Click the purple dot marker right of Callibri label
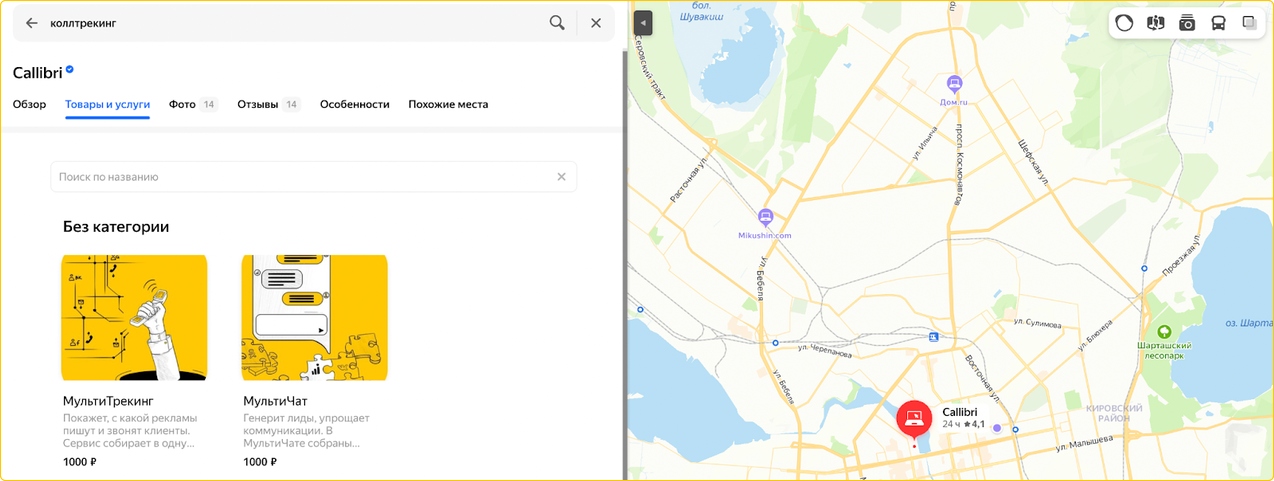This screenshot has width=1274, height=481. coord(996,428)
